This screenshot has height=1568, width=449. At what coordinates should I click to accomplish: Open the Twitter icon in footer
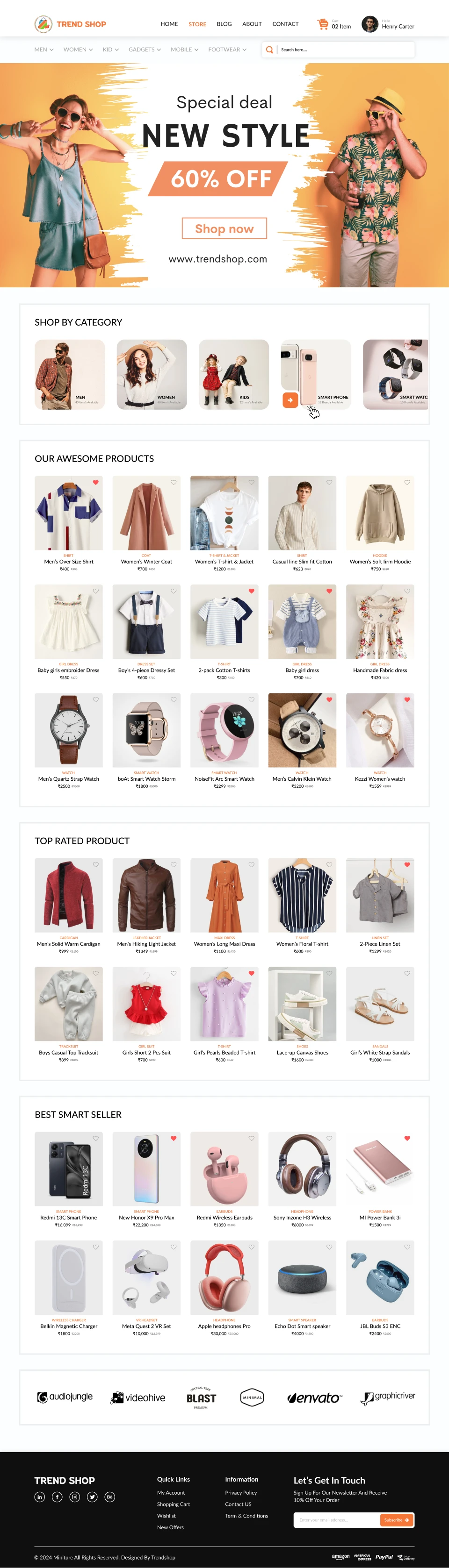pos(92,1497)
